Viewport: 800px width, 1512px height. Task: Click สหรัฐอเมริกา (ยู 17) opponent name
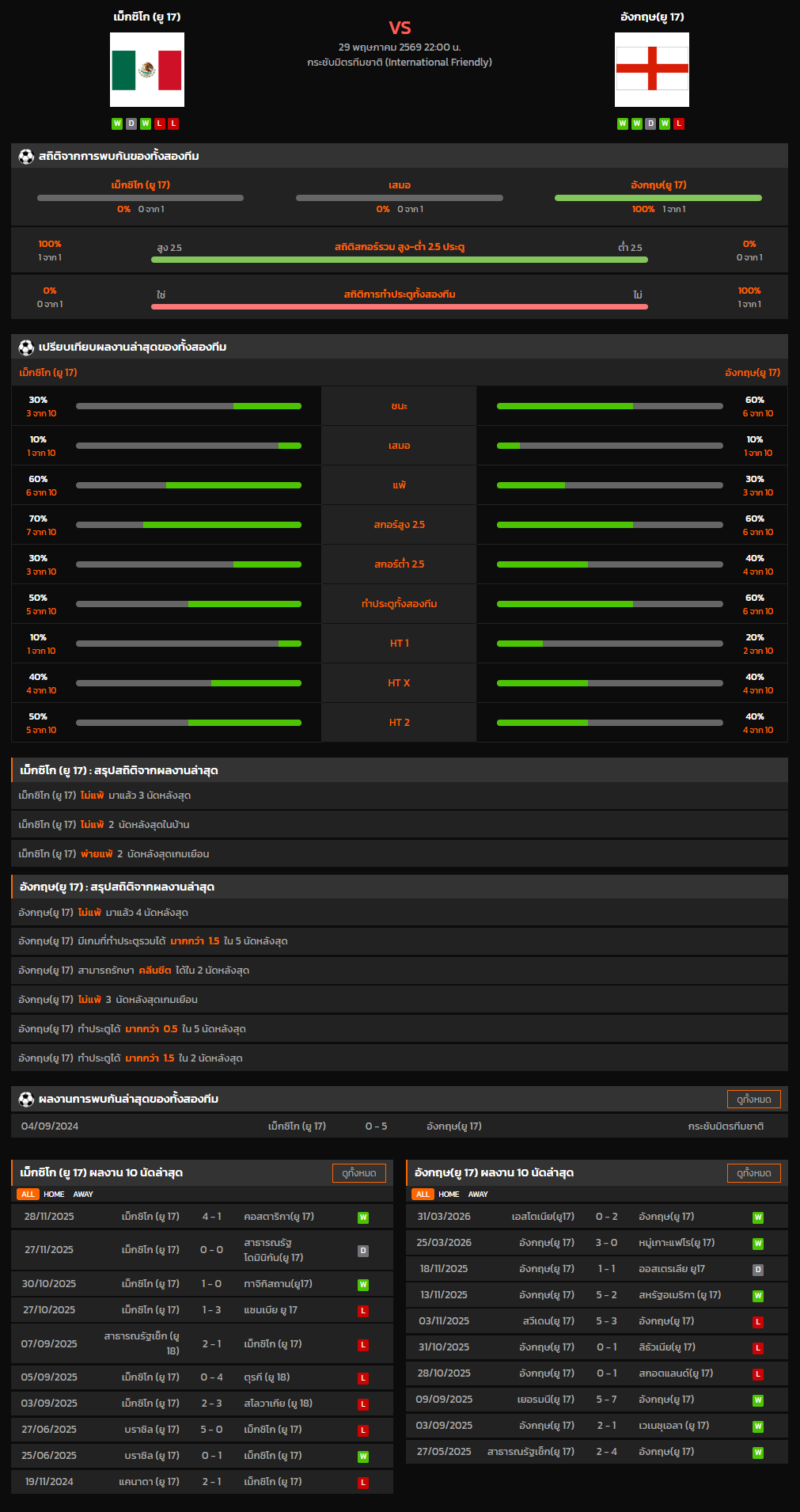click(680, 1295)
